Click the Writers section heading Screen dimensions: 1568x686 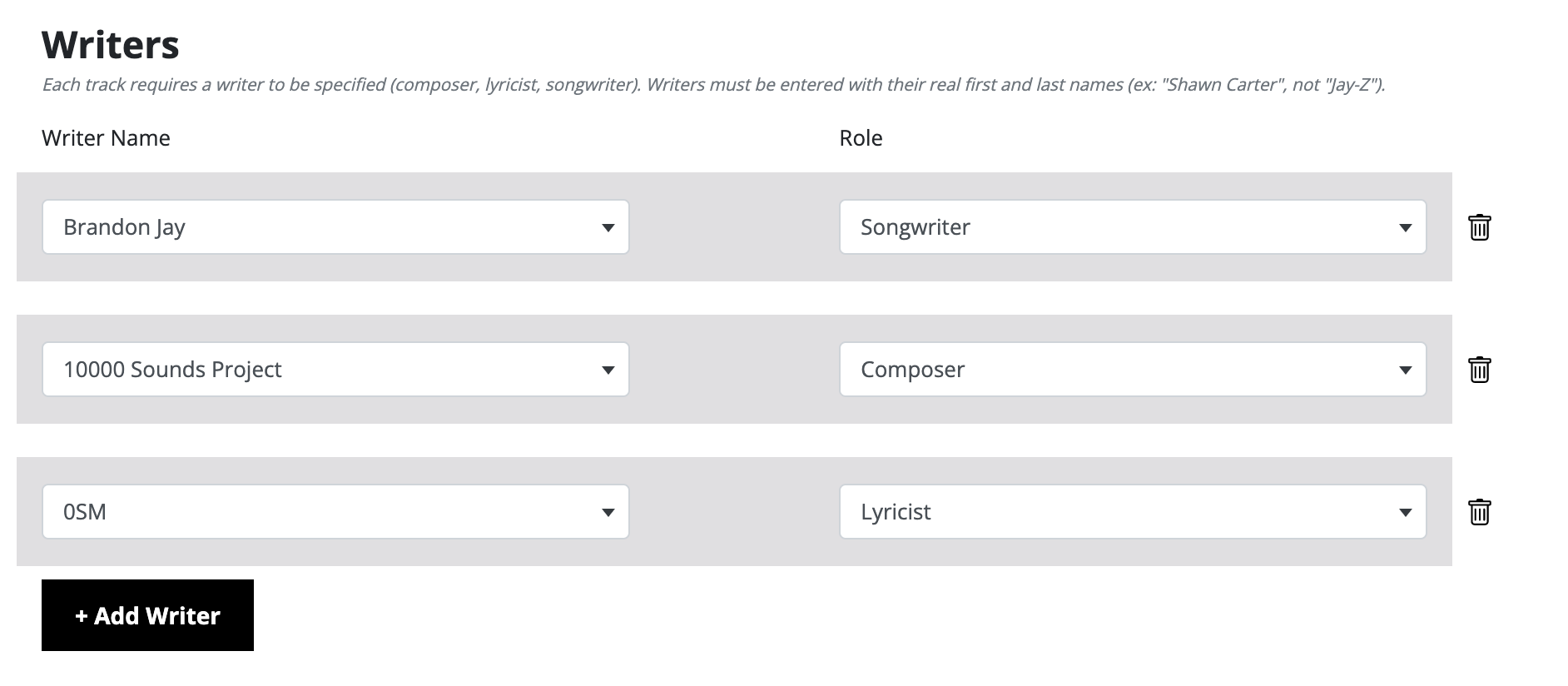tap(111, 45)
